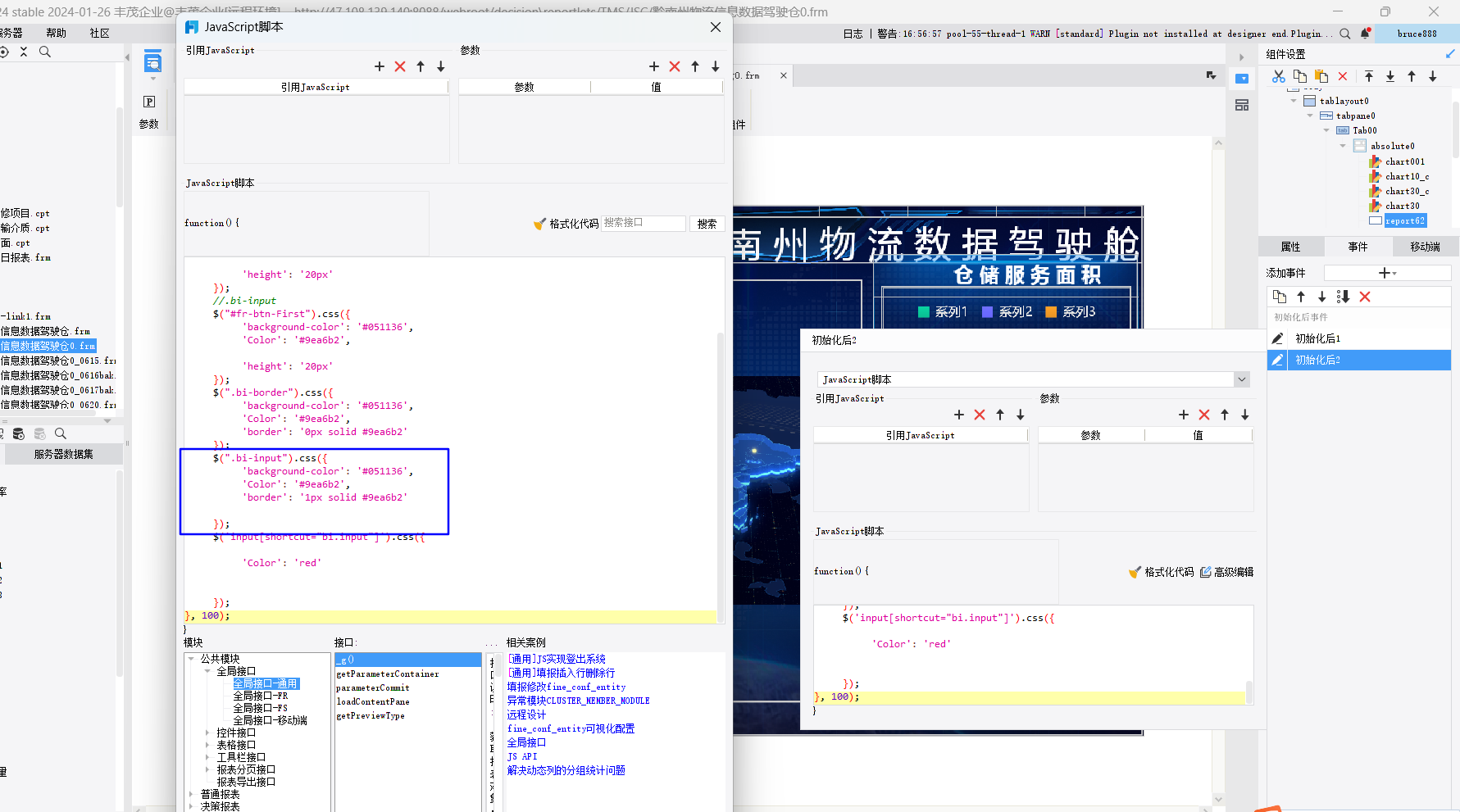The image size is (1460, 812).
Task: Open the JavaScript脚本 event type dropdown
Action: click(1242, 379)
